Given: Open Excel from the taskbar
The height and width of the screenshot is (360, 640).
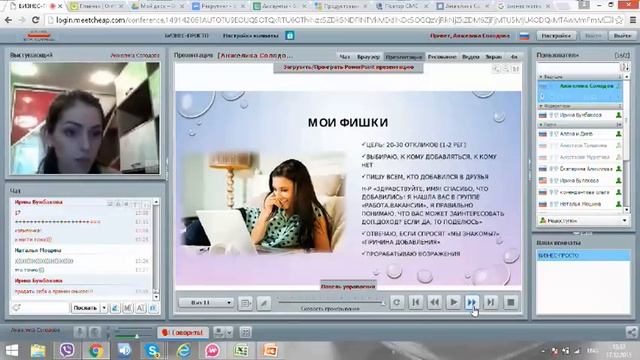Looking at the screenshot, I should coord(241,351).
